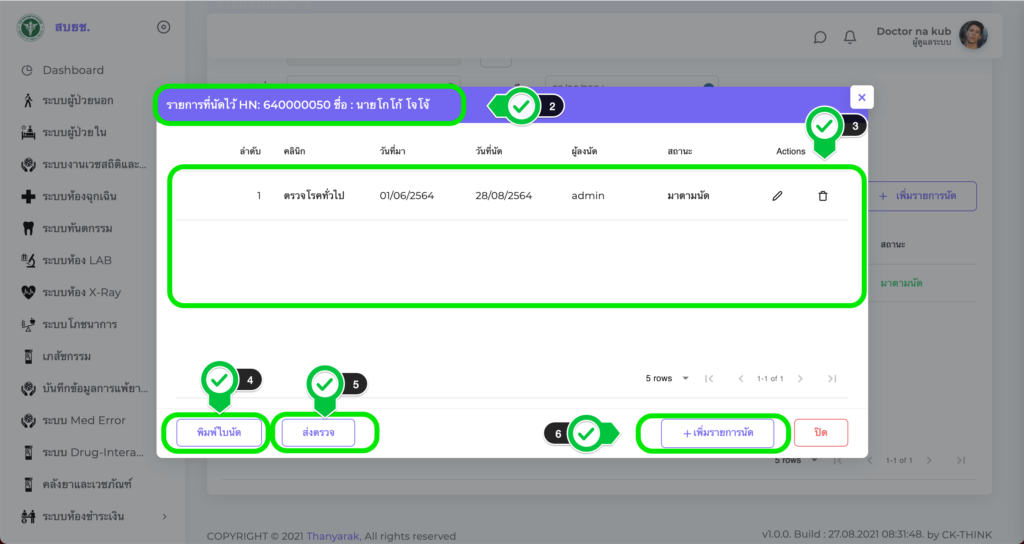Go to first page in modal pagination
This screenshot has width=1024, height=544.
click(709, 379)
